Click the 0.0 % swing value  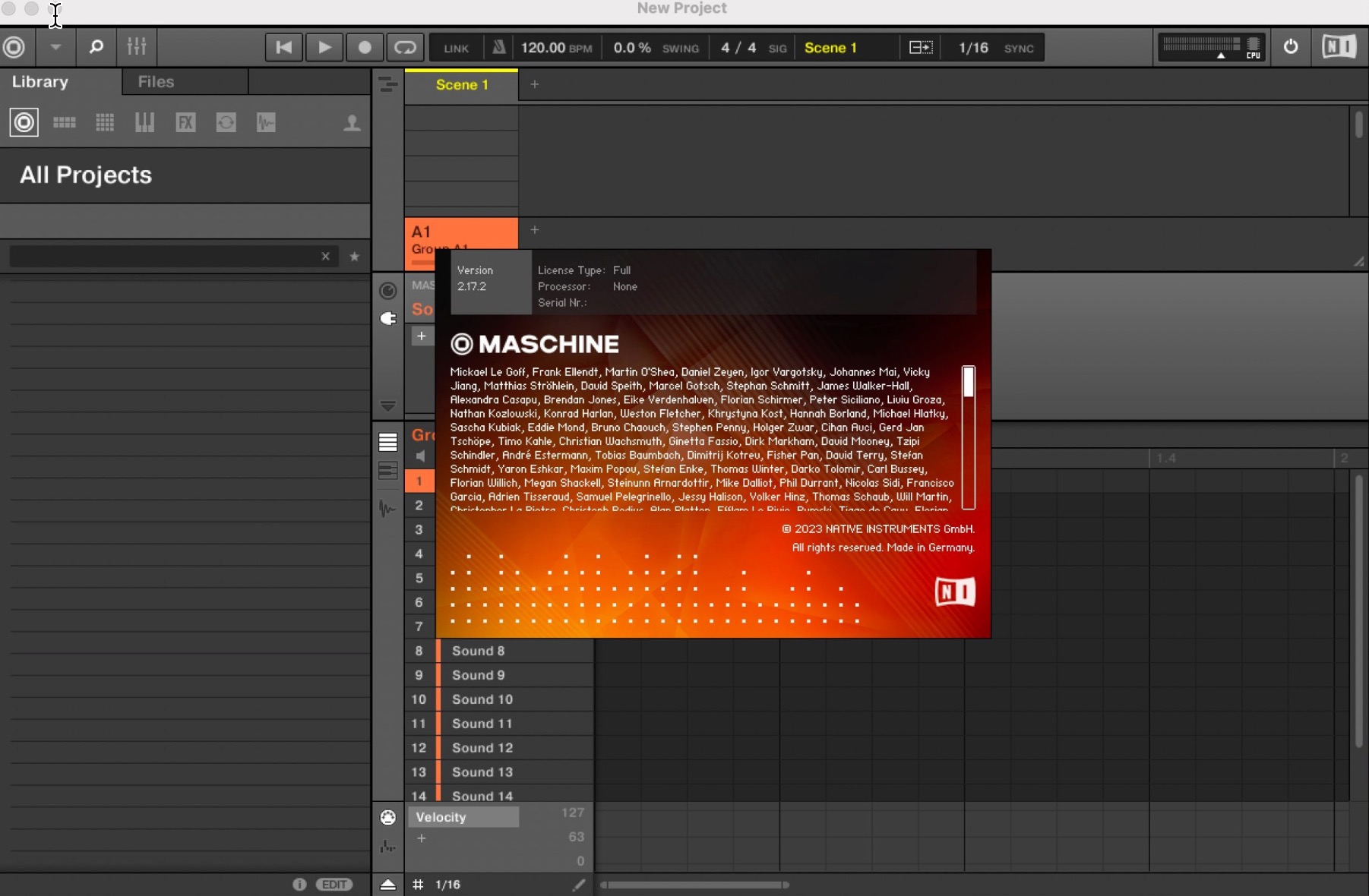click(x=632, y=48)
